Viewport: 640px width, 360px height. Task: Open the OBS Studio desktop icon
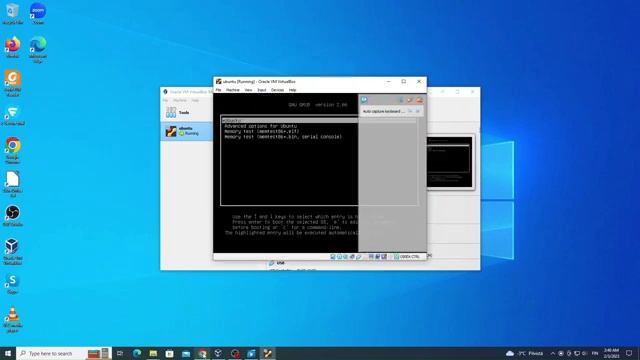tap(13, 216)
